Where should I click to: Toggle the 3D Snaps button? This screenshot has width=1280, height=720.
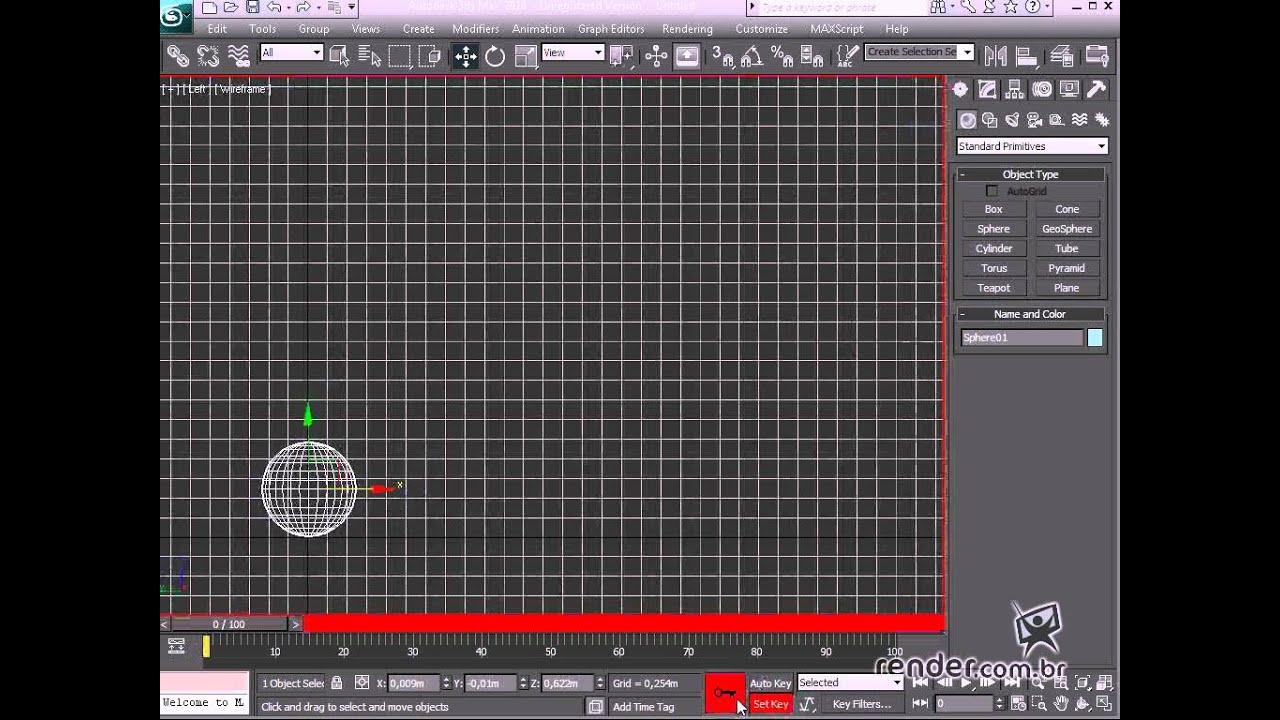(722, 56)
